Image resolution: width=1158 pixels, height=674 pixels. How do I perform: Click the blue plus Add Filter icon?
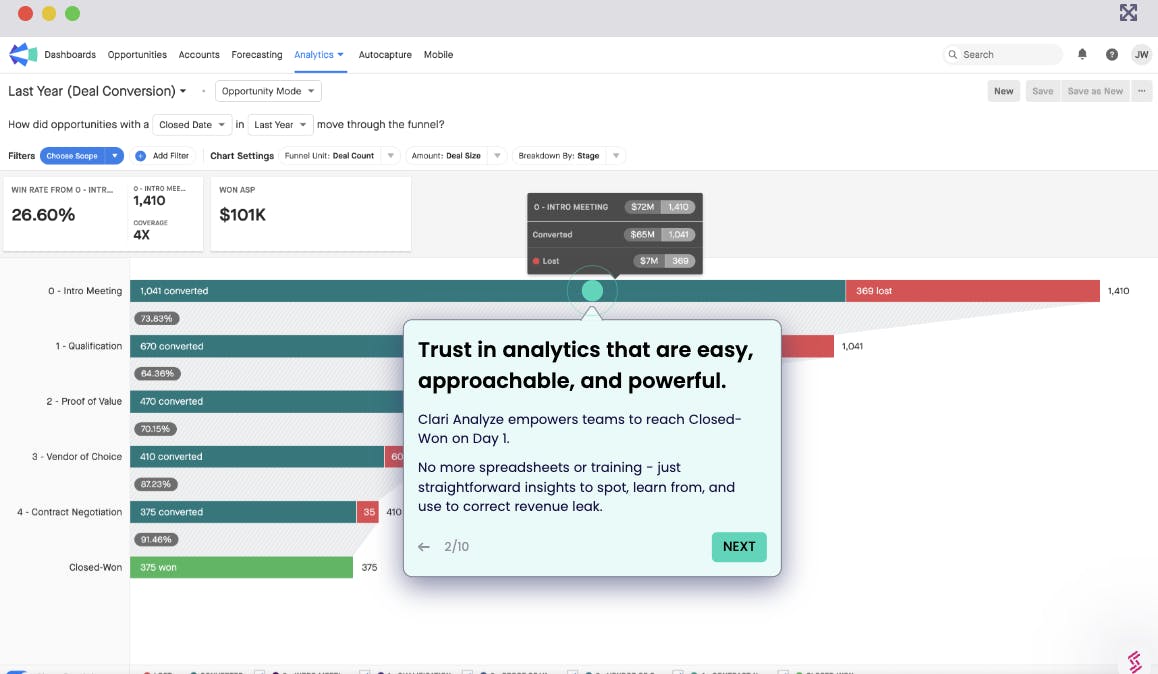(140, 156)
